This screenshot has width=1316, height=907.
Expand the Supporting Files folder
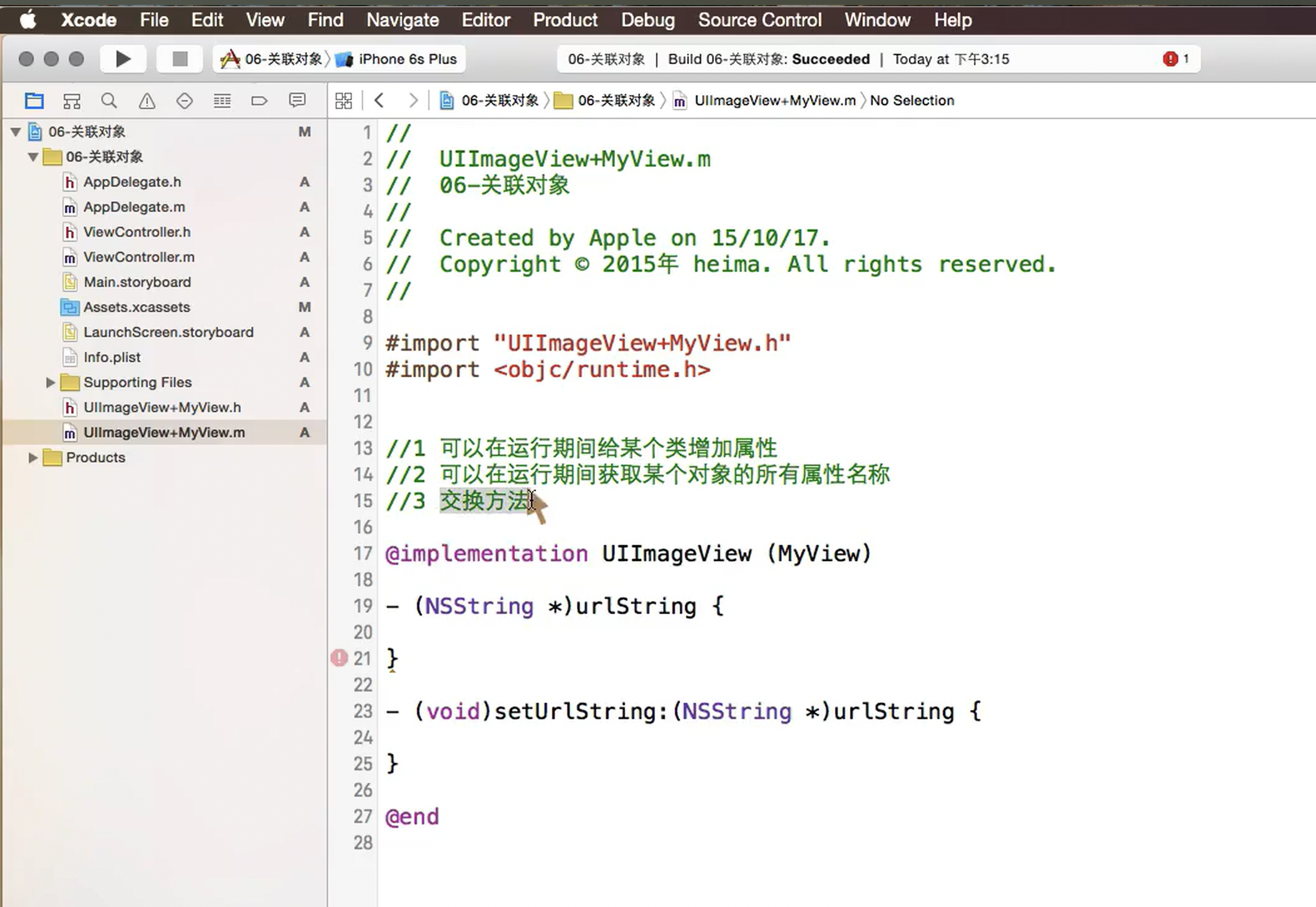pos(50,382)
